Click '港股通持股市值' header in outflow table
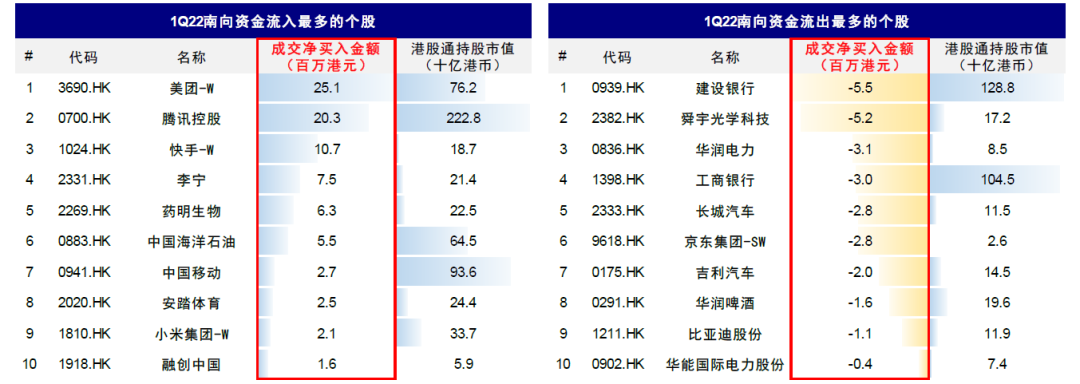The image size is (1080, 384). [x=997, y=50]
